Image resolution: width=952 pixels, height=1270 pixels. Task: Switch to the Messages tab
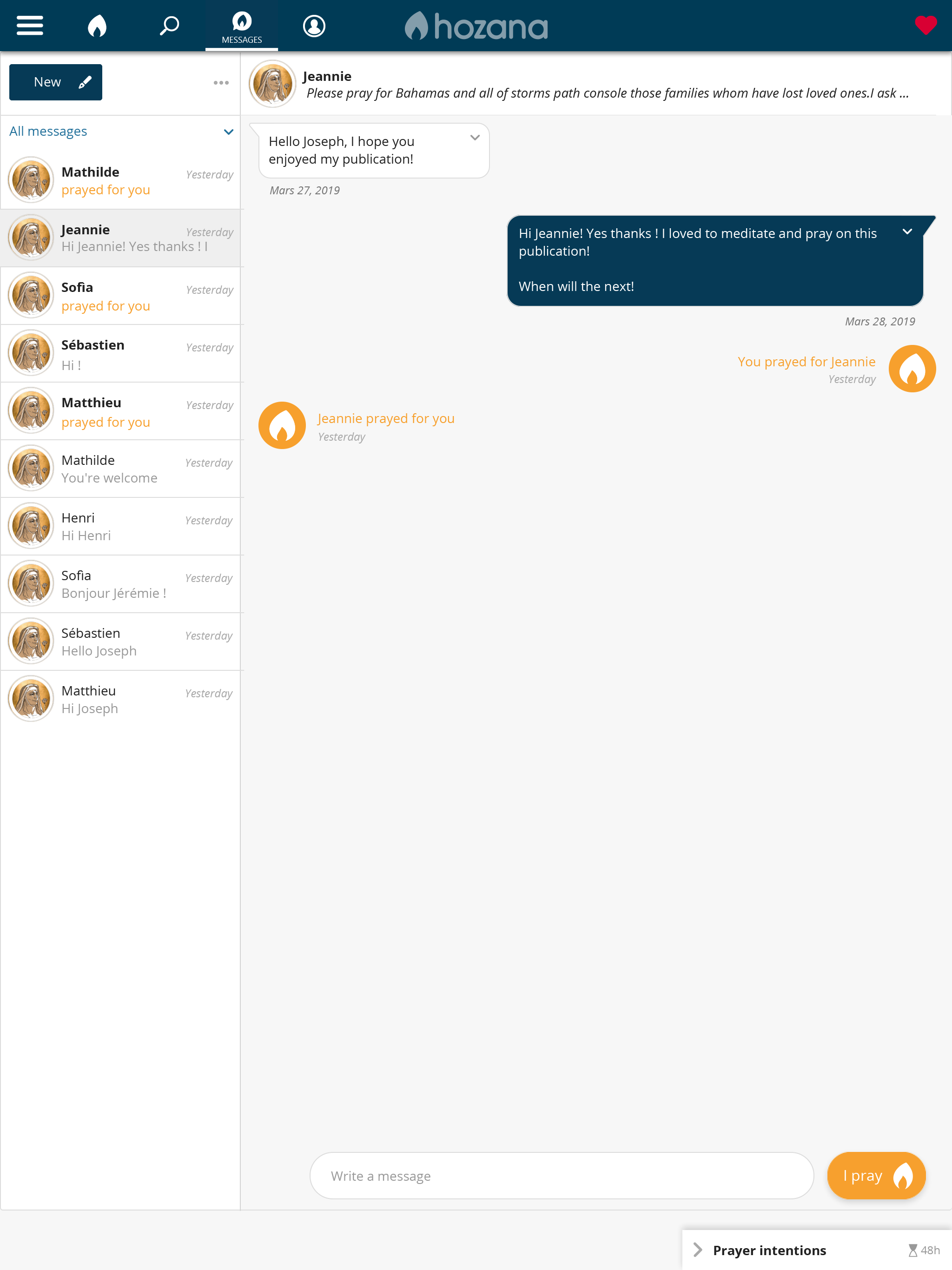coord(242,26)
